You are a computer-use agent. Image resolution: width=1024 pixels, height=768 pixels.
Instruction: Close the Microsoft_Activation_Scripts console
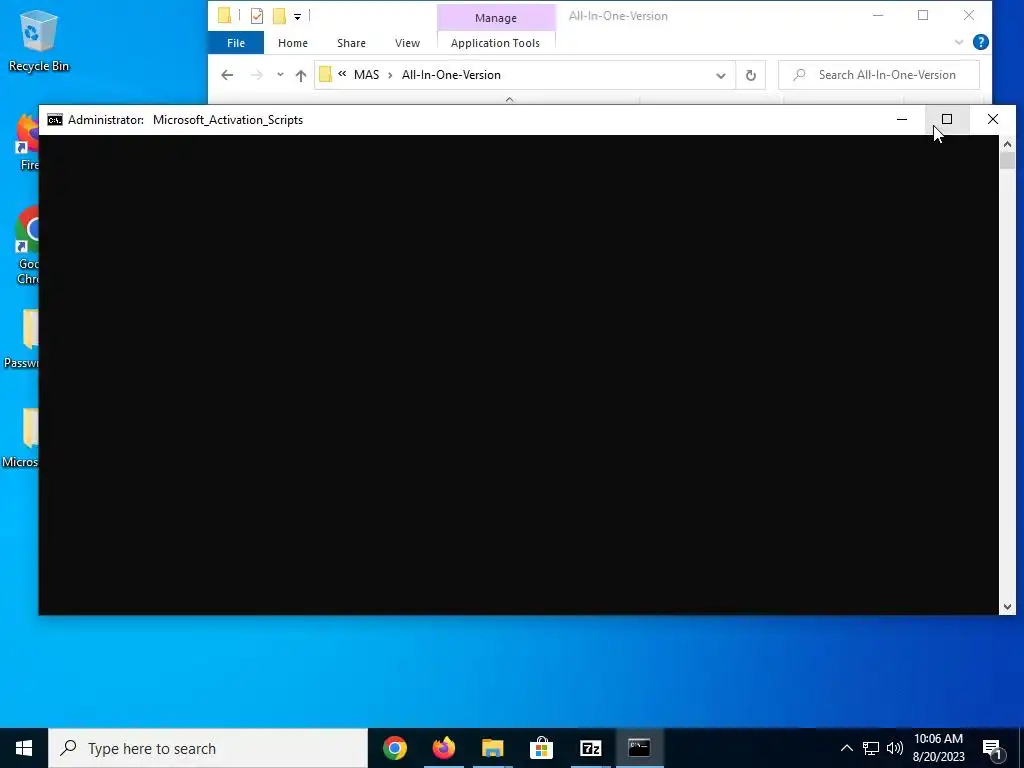point(993,120)
